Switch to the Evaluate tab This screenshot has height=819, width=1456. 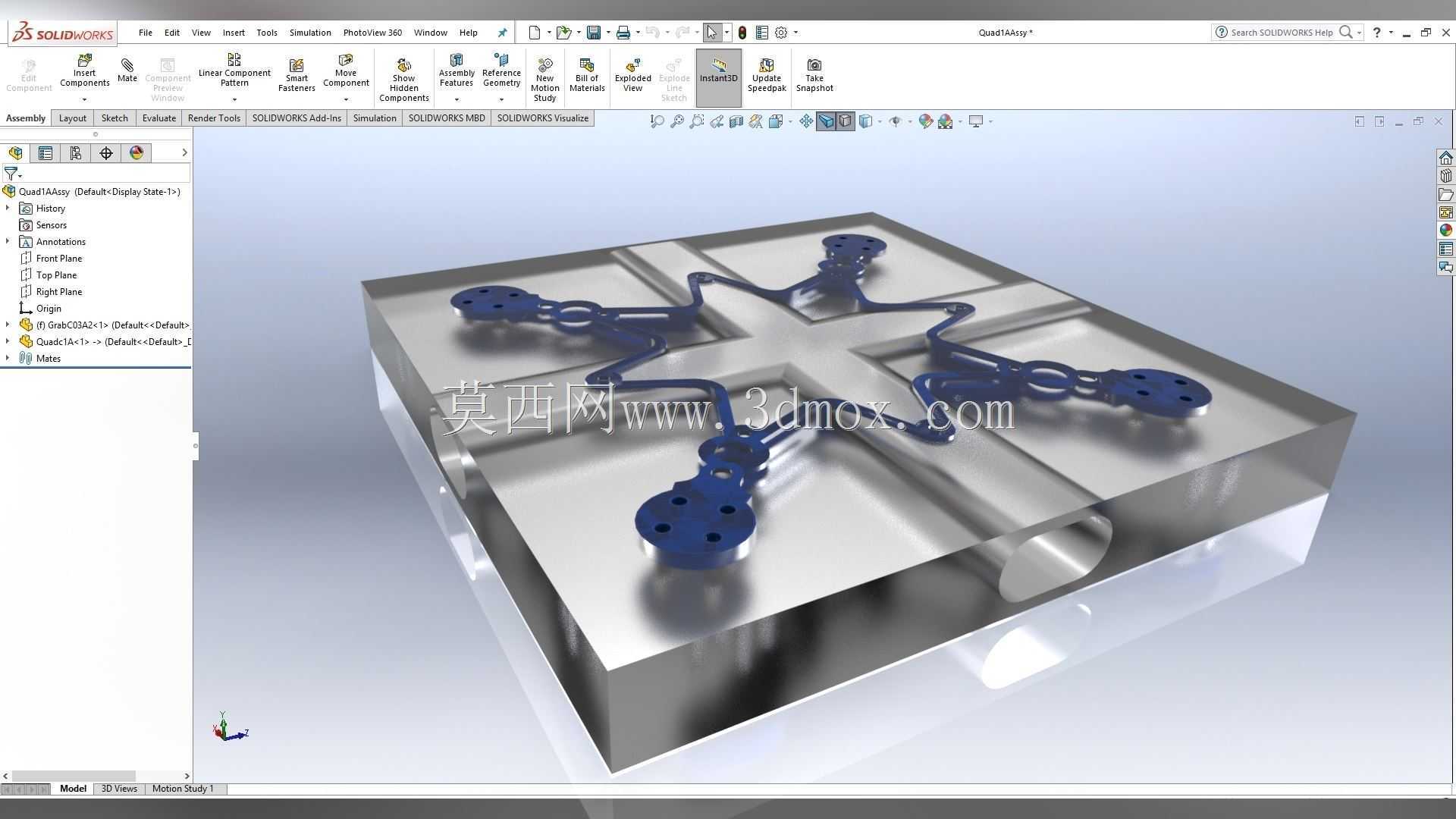(158, 118)
